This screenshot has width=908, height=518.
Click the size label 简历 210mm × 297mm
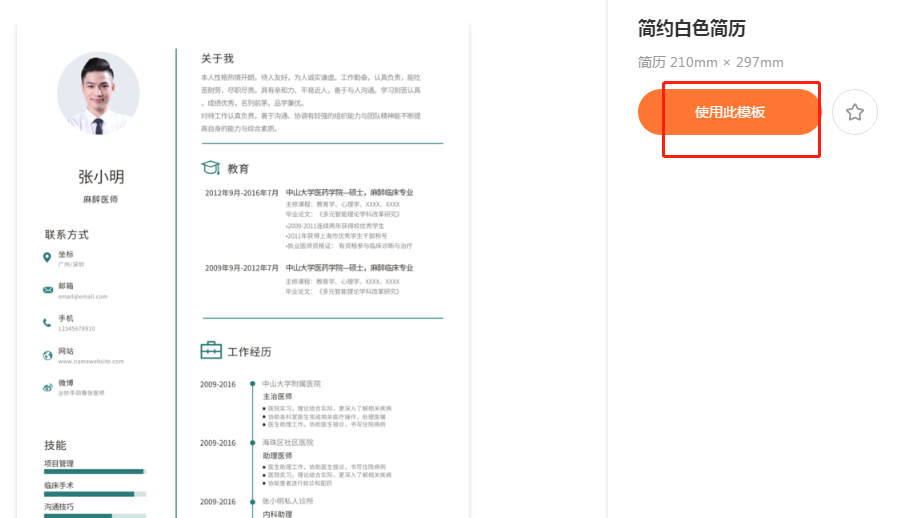[711, 63]
